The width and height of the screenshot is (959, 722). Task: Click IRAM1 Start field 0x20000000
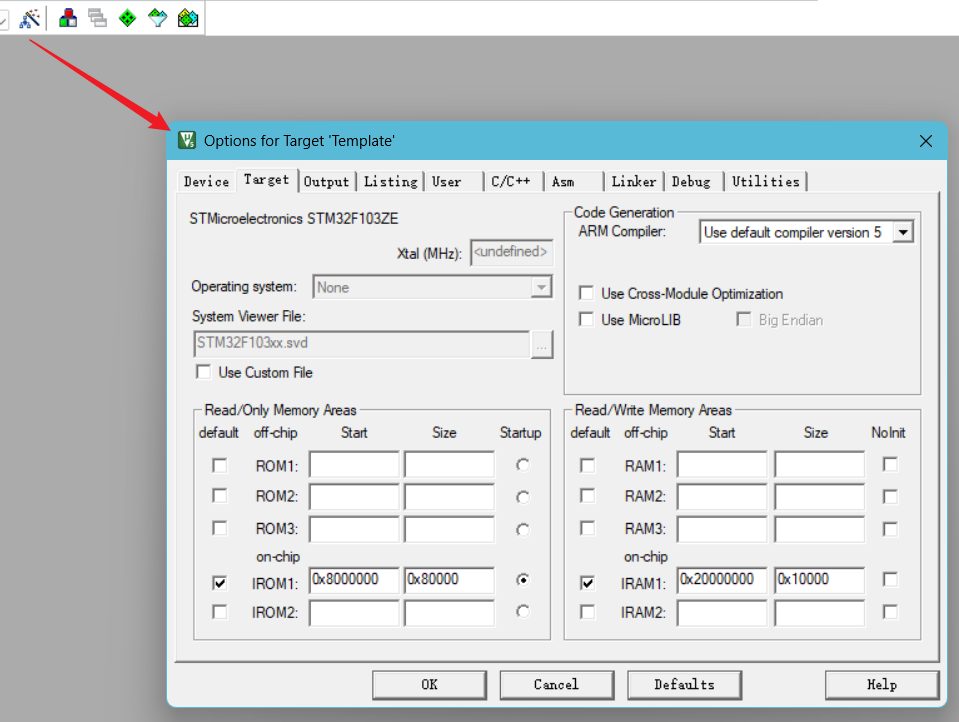722,580
